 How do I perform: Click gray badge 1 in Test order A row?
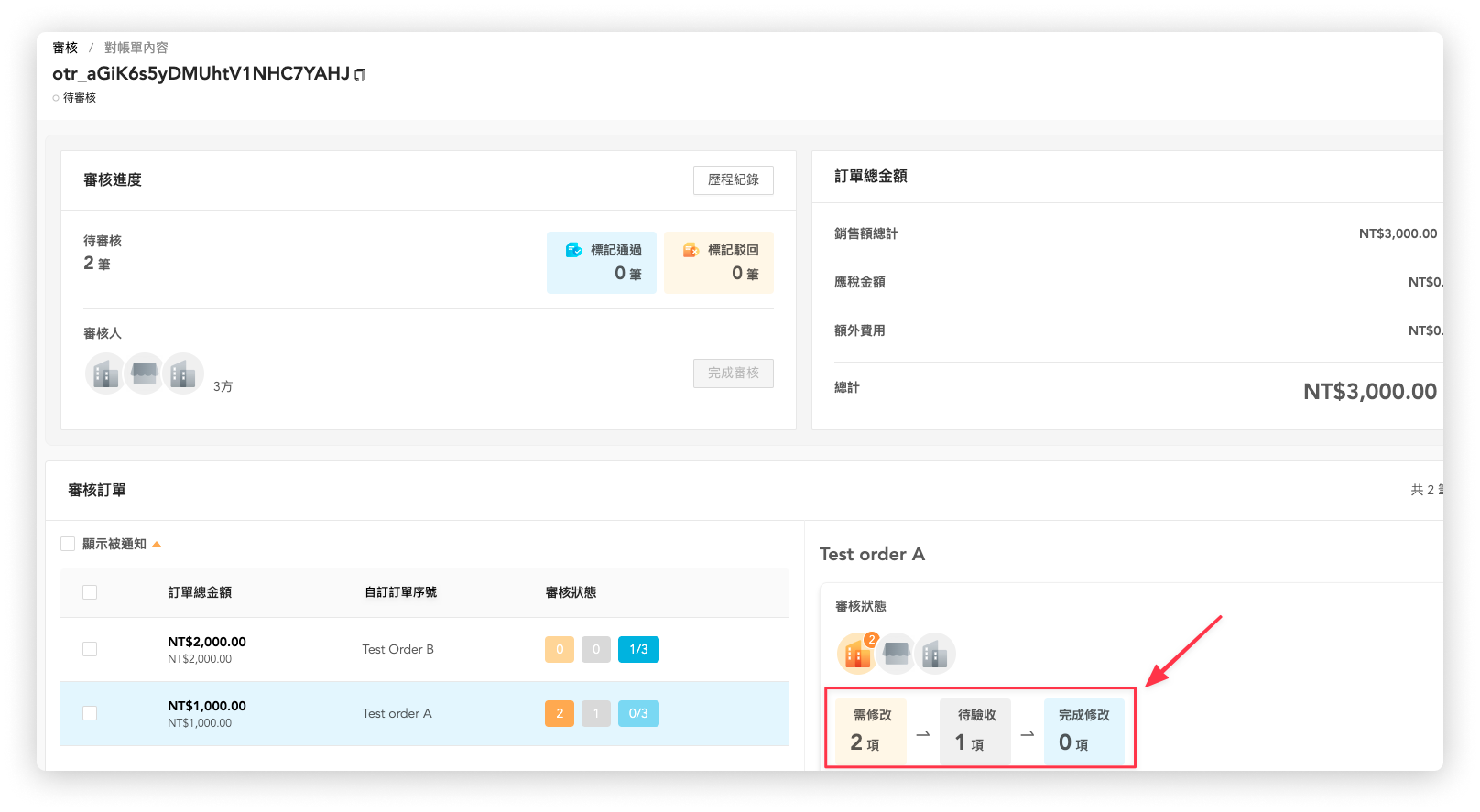[596, 713]
